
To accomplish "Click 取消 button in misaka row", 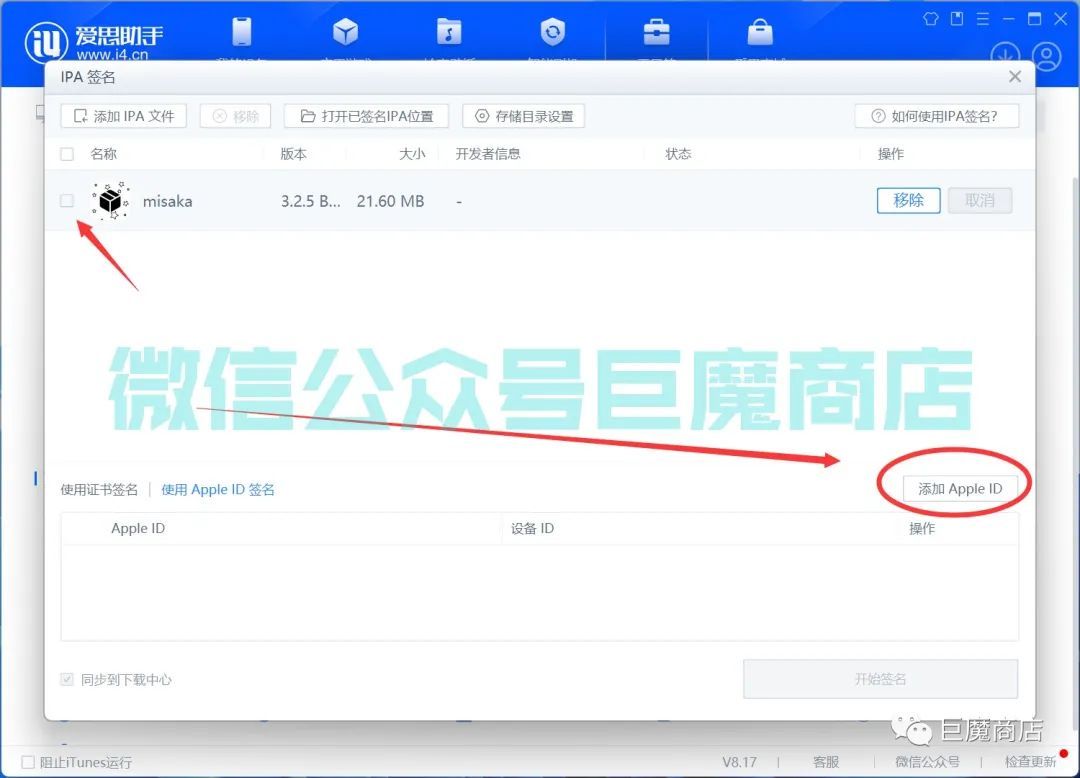I will [980, 200].
